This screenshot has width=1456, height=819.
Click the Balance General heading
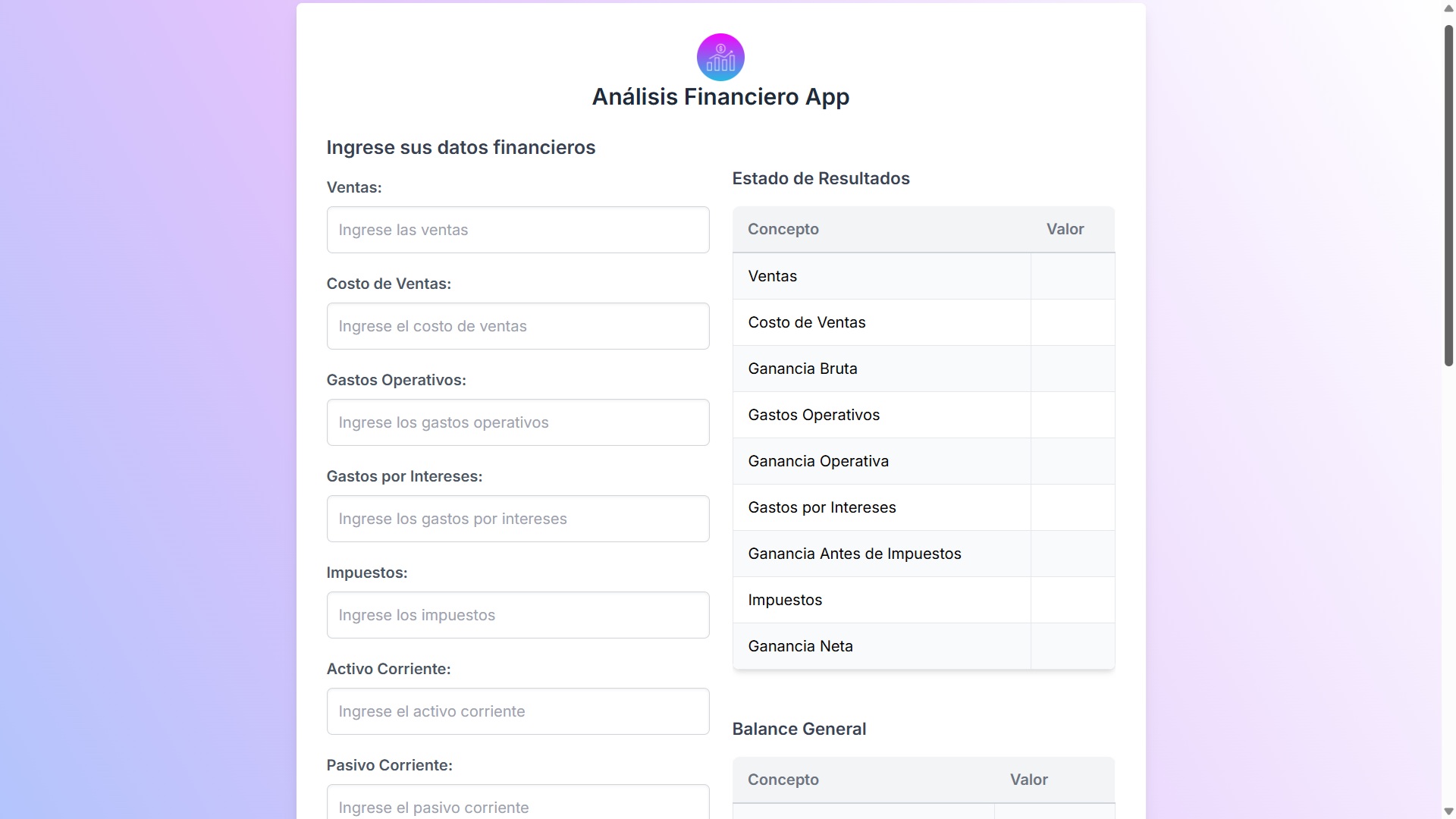(x=799, y=729)
